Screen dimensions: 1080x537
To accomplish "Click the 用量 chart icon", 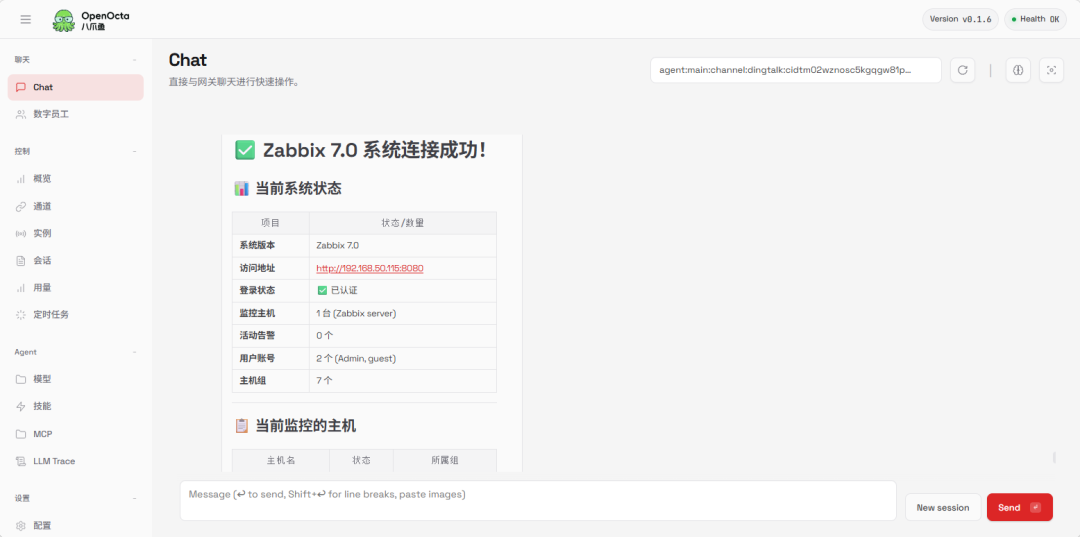I will [x=21, y=288].
